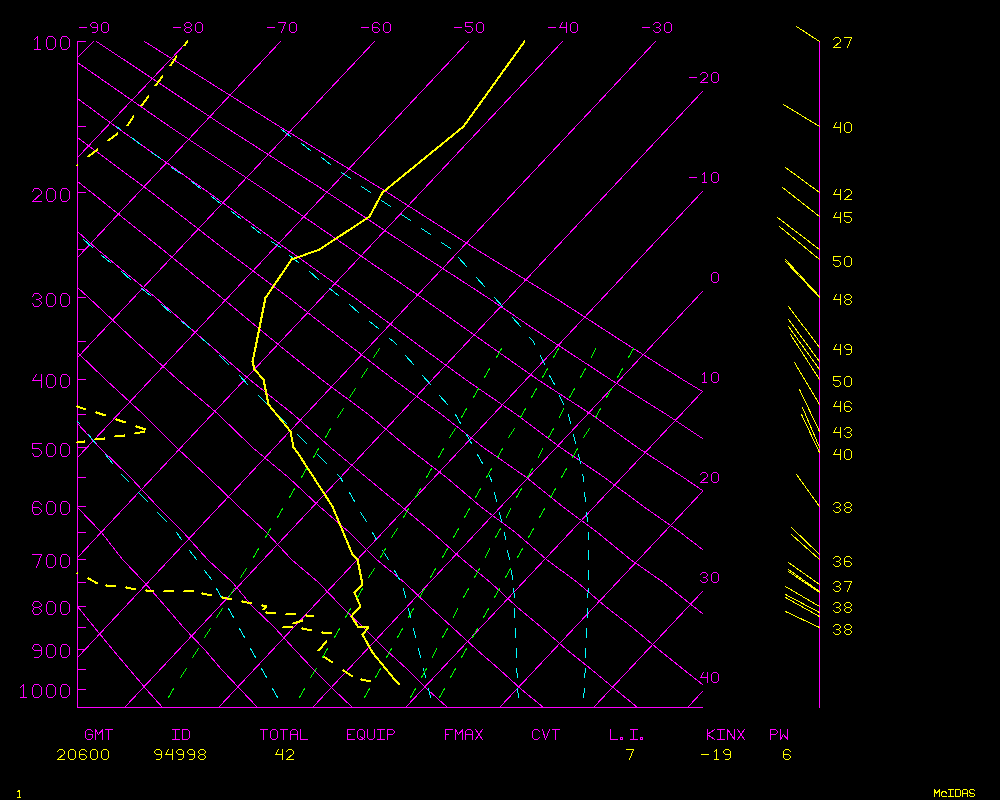Image resolution: width=1000 pixels, height=800 pixels.
Task: Select the PW label
Action: [778, 735]
